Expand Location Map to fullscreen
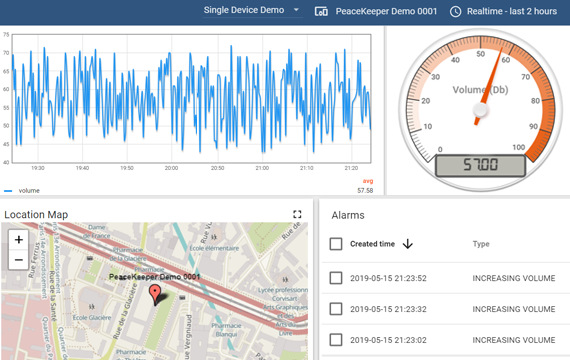 pyautogui.click(x=297, y=214)
